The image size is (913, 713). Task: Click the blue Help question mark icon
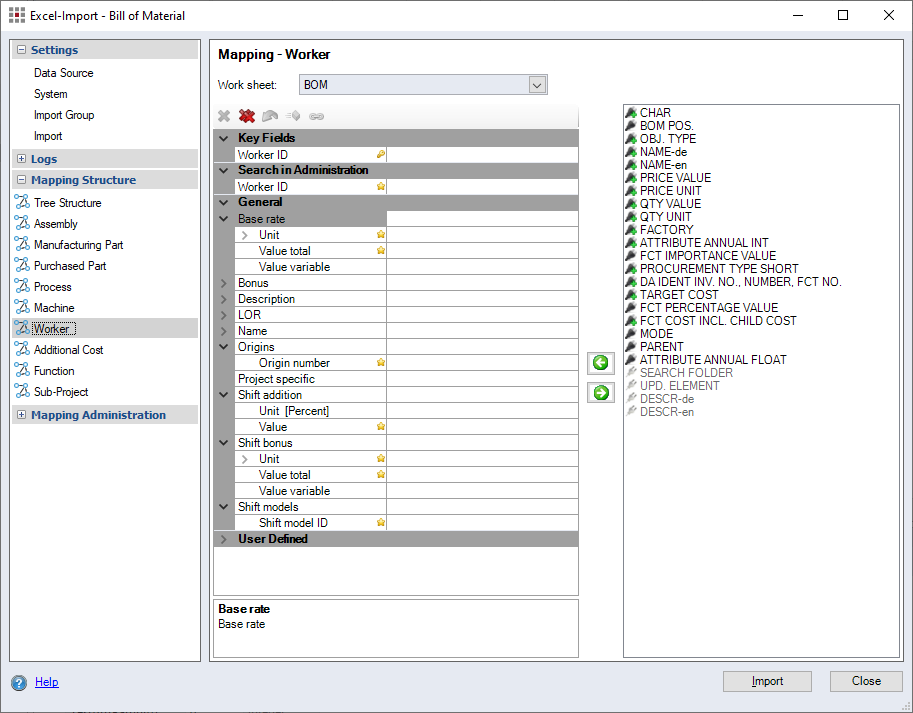pos(19,683)
